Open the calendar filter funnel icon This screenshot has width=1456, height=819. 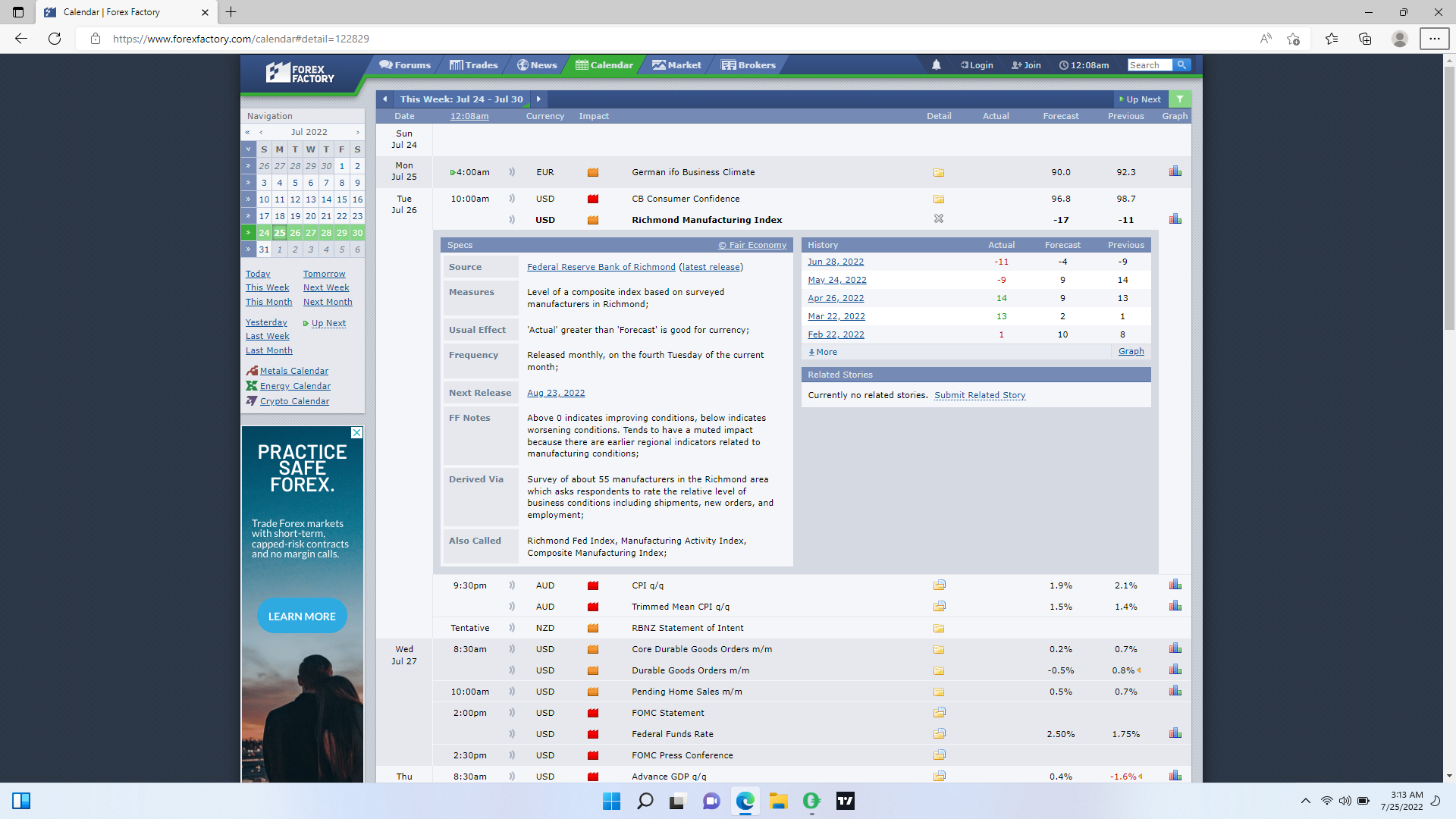pyautogui.click(x=1180, y=99)
